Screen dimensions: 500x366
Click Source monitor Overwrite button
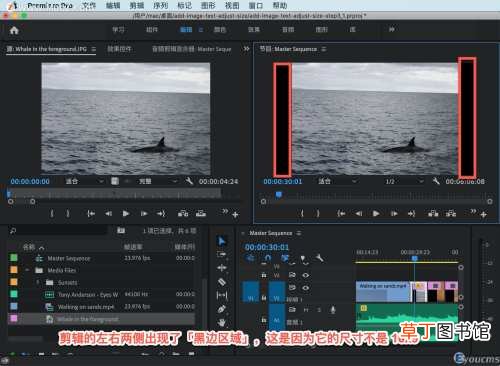tap(201, 213)
